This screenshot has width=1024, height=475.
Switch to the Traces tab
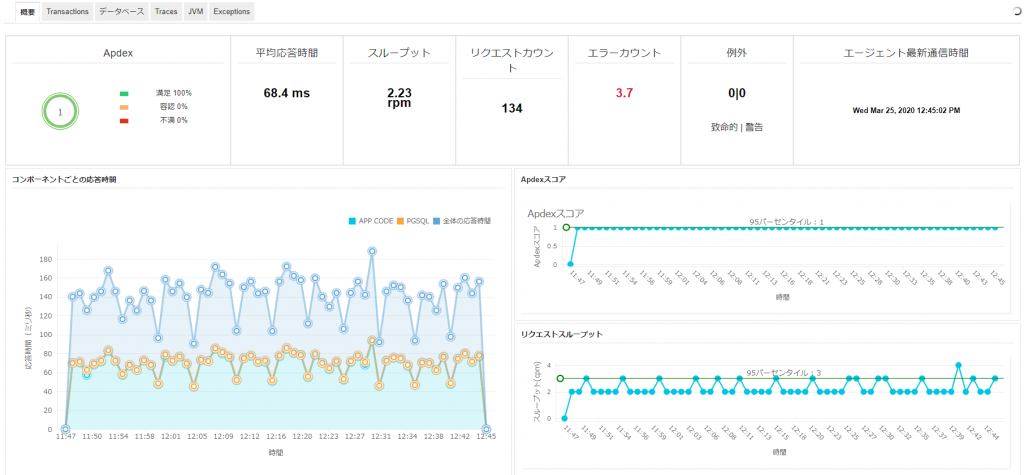click(x=166, y=12)
